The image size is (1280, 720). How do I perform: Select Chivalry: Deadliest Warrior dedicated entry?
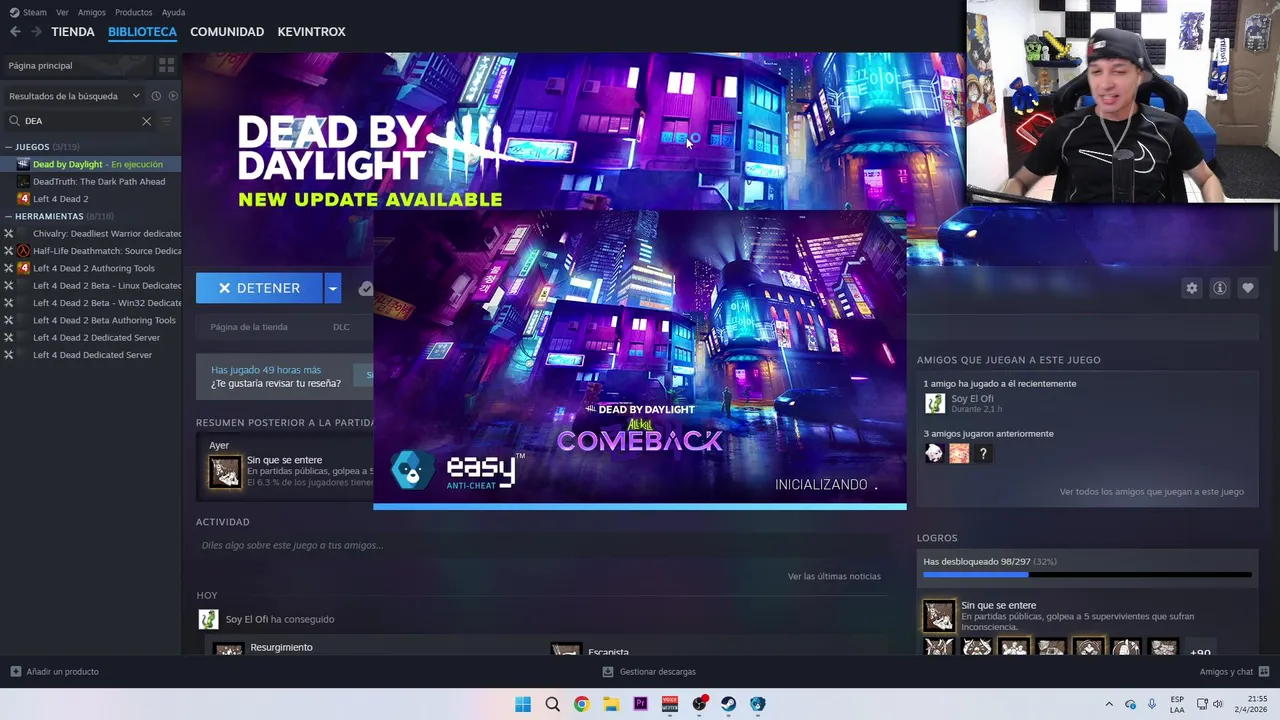[90, 234]
